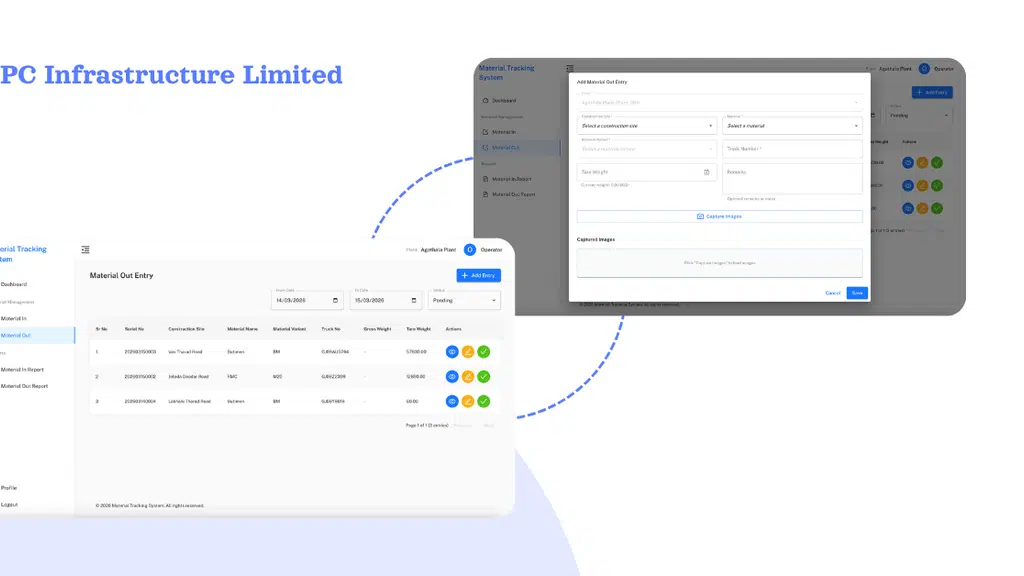Open Status dropdown showing Pending in list screen
Screen dimensions: 1024x576
pyautogui.click(x=464, y=300)
